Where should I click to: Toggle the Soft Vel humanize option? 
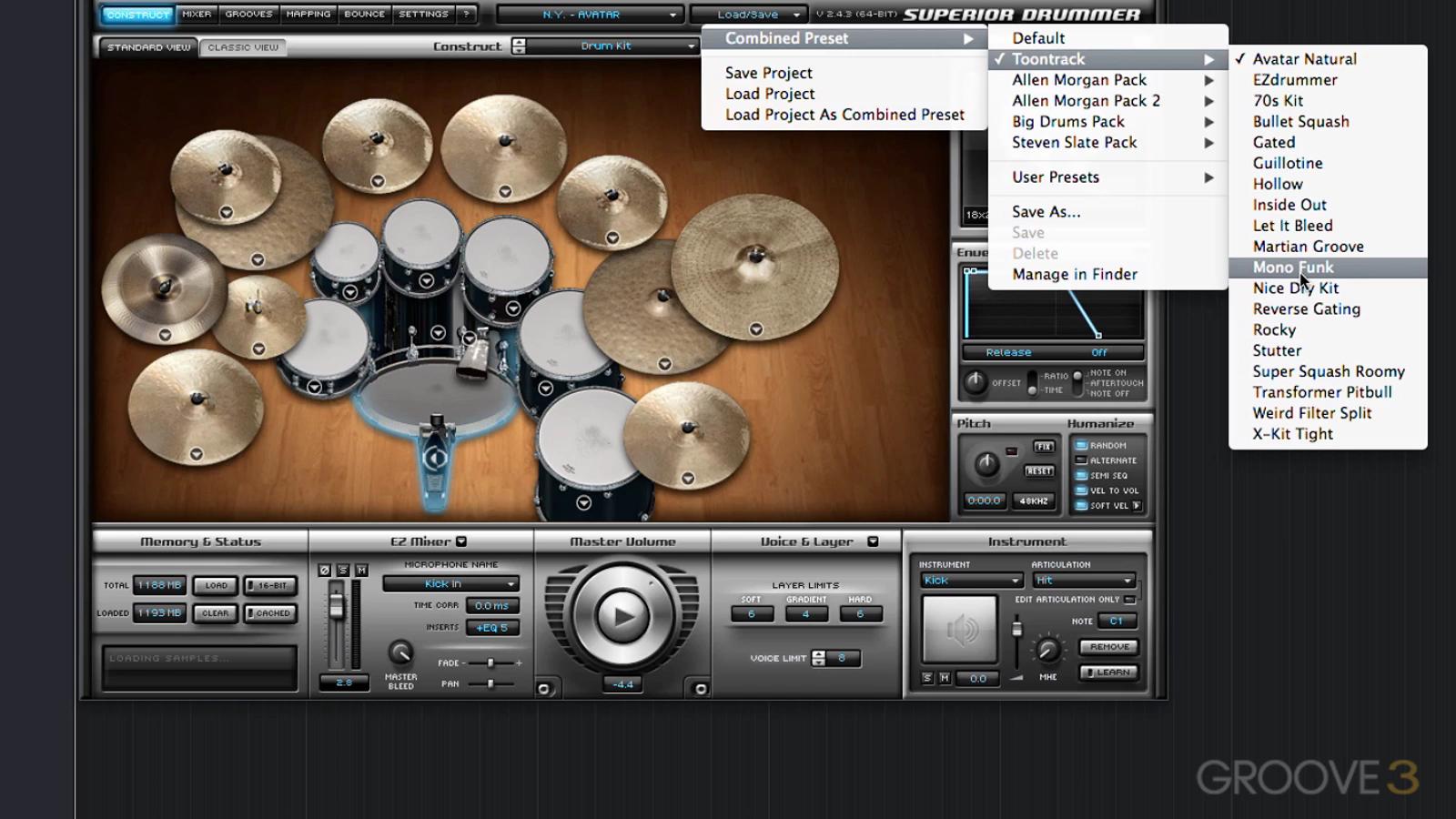pos(1082,505)
